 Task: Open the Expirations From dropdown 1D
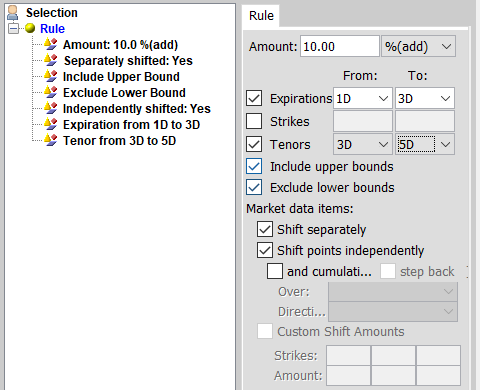363,98
